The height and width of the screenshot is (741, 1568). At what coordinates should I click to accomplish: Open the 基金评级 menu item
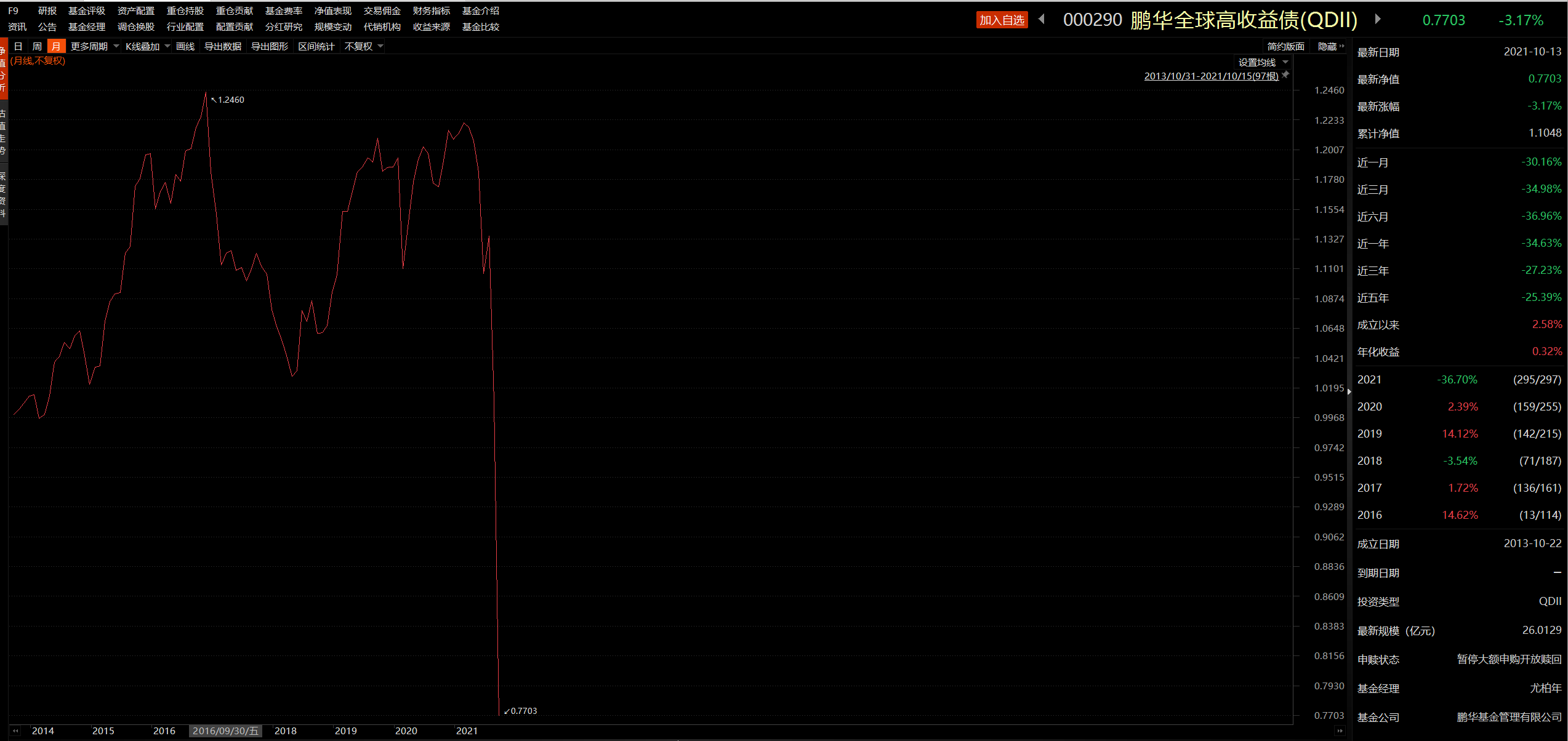(87, 11)
